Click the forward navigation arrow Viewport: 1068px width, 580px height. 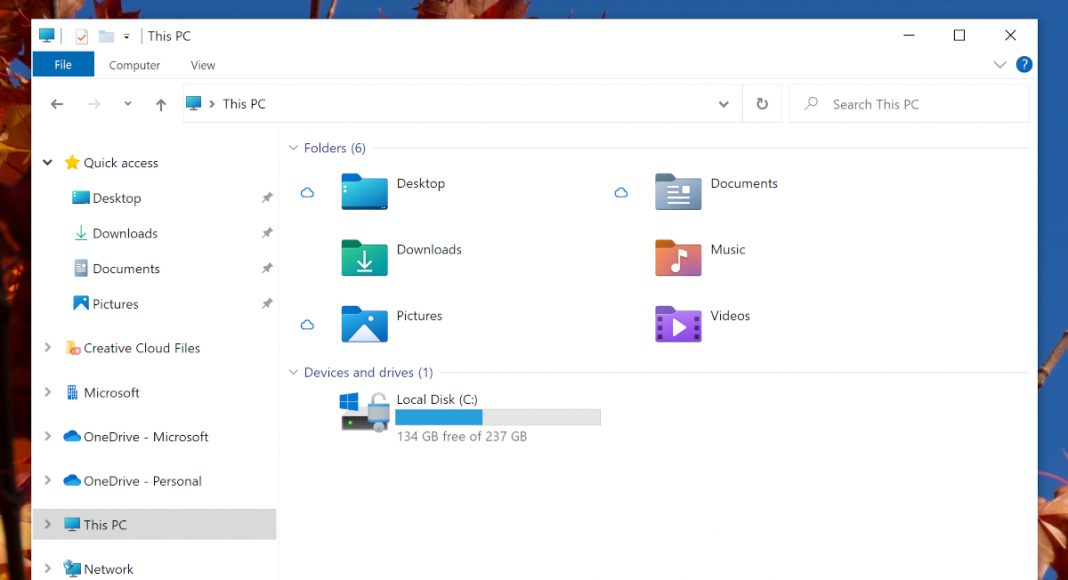[x=94, y=104]
